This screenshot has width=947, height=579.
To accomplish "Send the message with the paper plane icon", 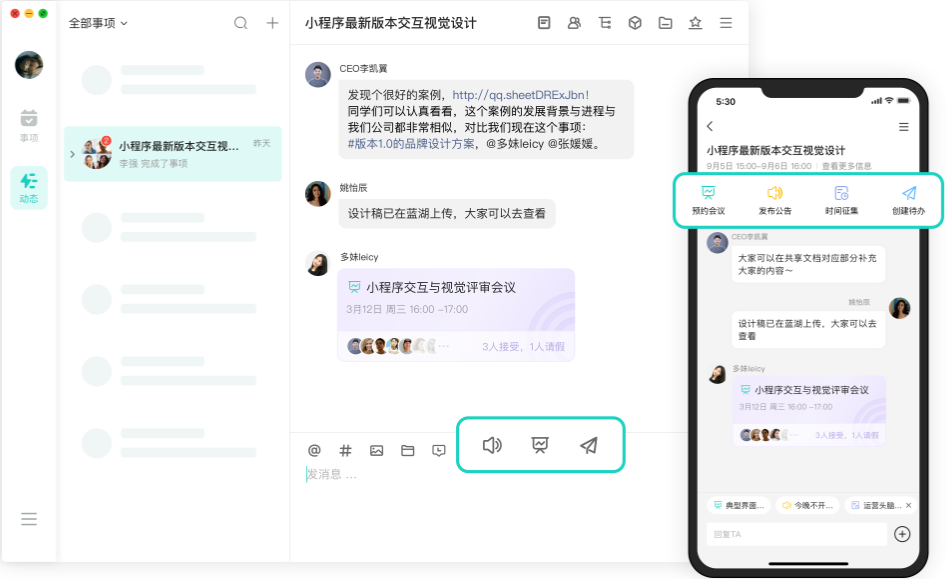I will click(590, 445).
